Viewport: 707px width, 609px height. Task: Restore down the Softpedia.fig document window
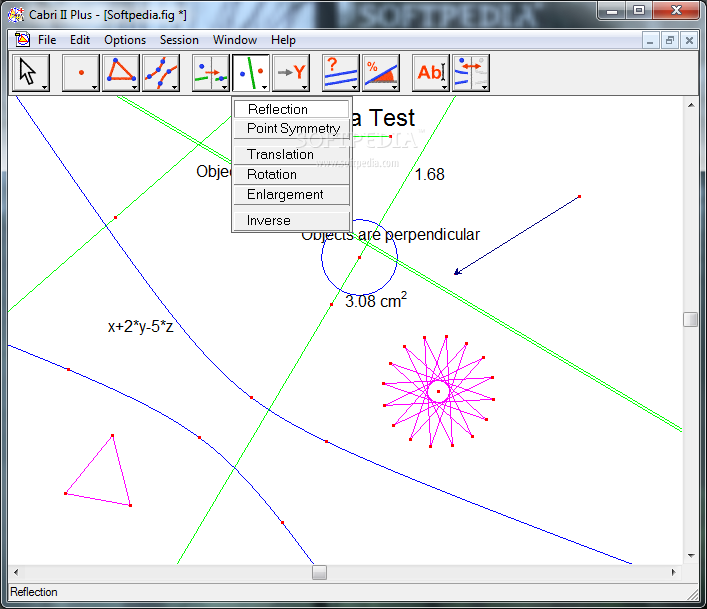coord(670,41)
